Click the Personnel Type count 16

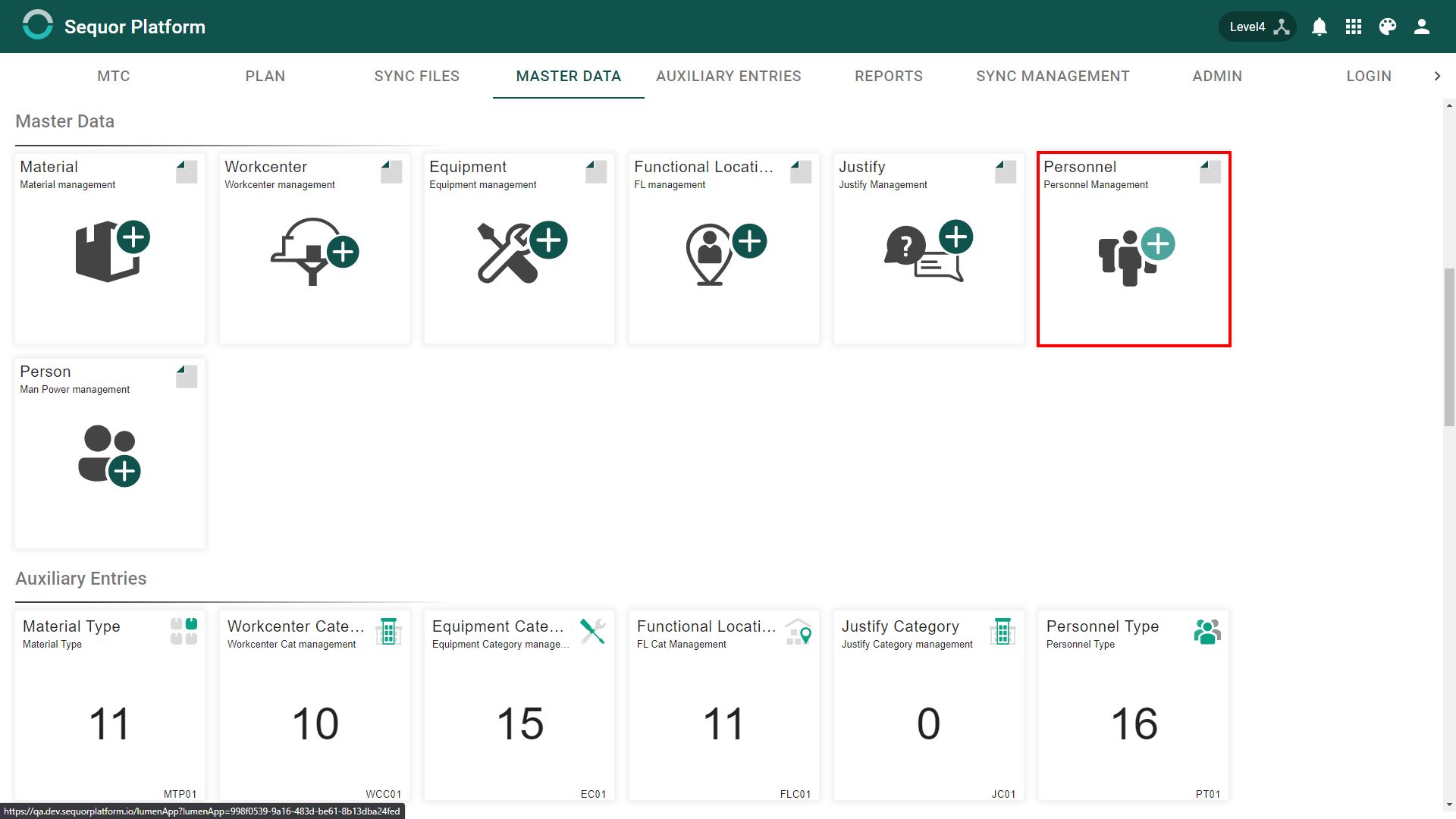click(1134, 723)
